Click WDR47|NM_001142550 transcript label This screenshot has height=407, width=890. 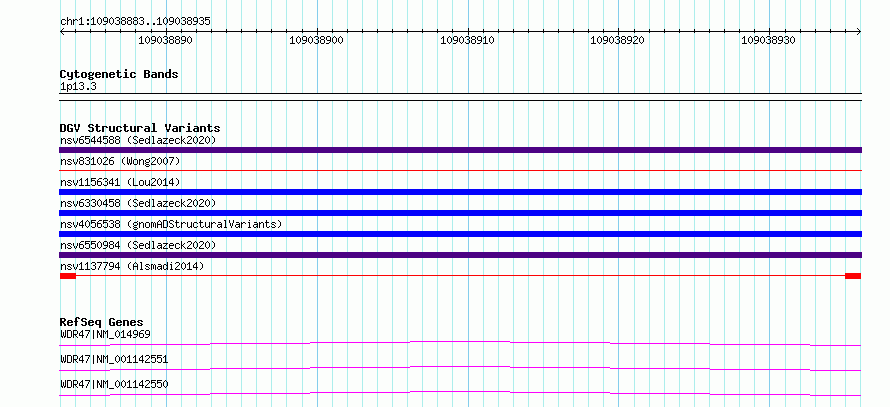point(114,384)
